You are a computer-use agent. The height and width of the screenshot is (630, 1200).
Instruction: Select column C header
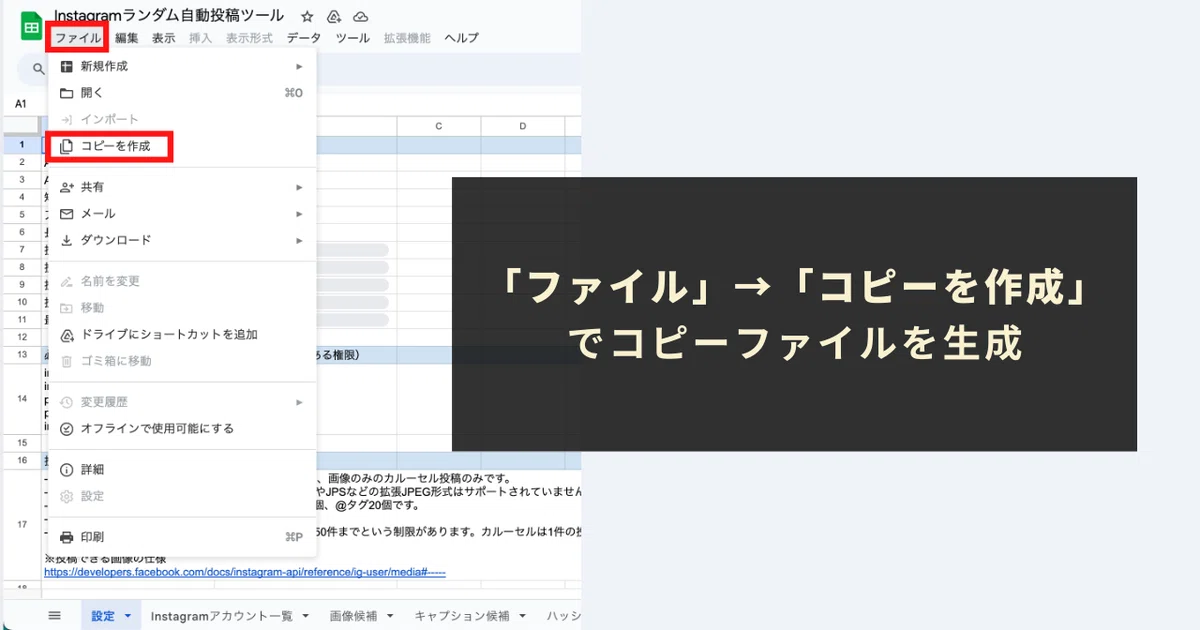pyautogui.click(x=439, y=126)
